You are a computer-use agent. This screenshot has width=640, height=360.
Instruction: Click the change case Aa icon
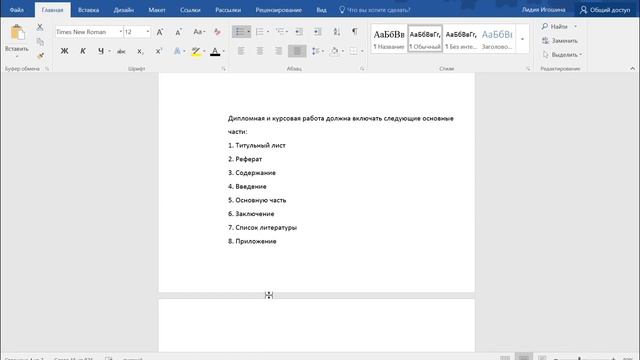pyautogui.click(x=198, y=32)
